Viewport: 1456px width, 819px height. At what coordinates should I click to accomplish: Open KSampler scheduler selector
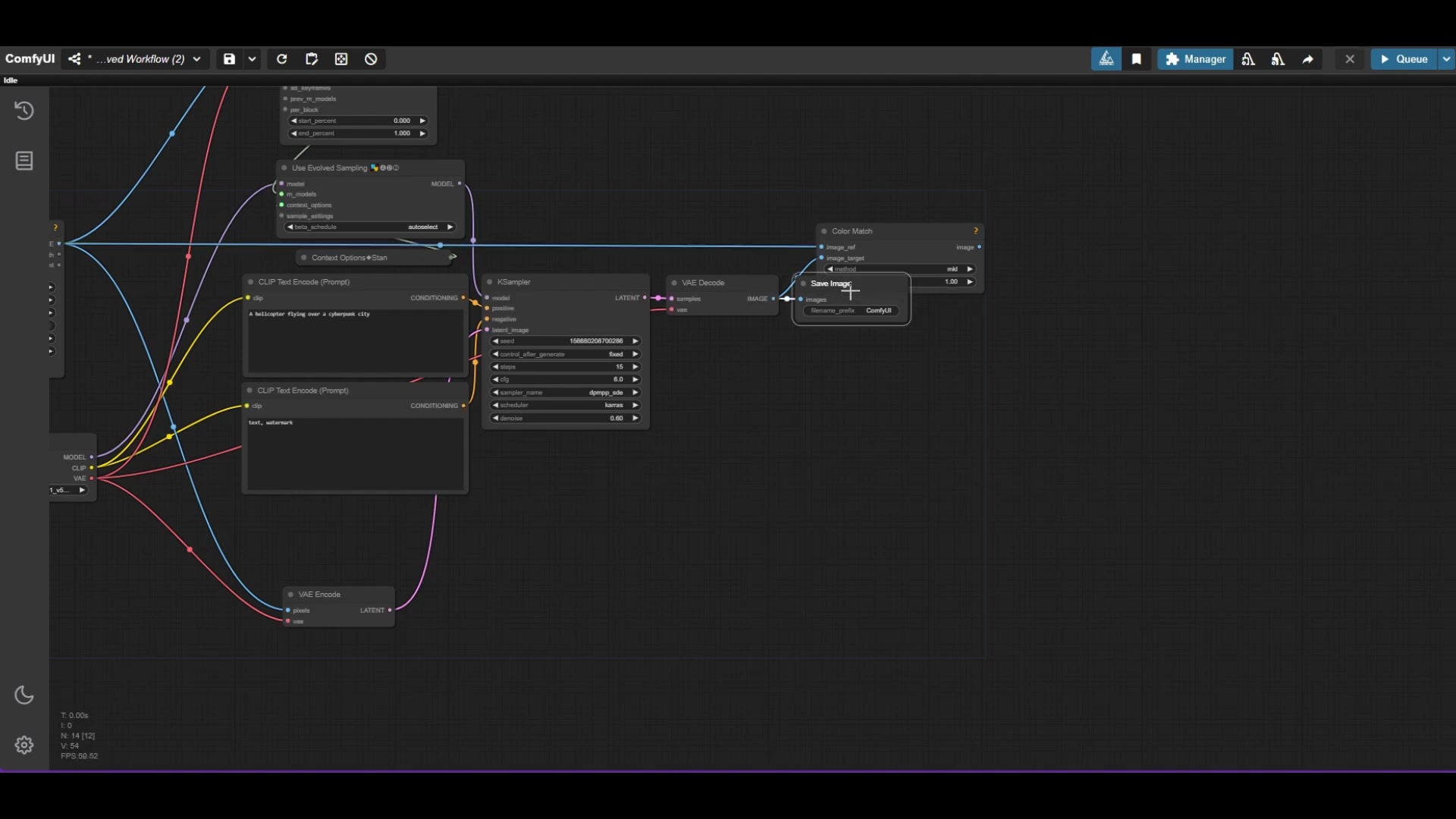[x=566, y=405]
